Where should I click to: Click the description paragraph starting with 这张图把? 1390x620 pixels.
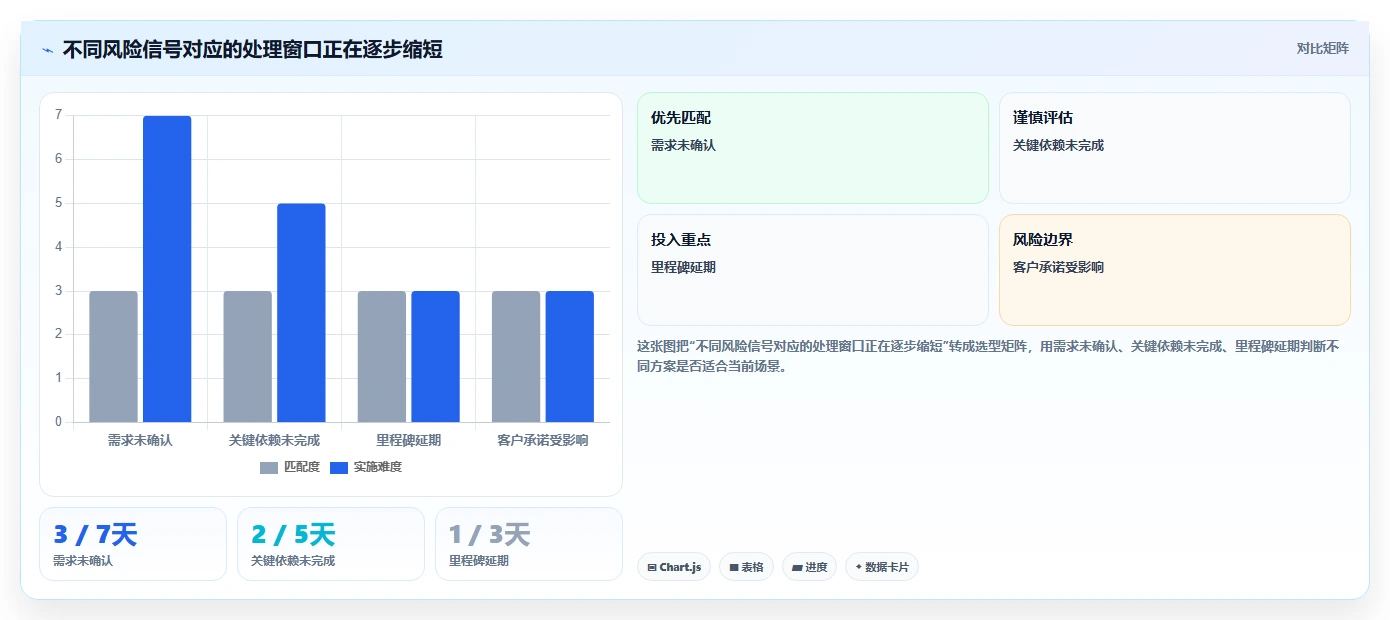[x=989, y=356]
